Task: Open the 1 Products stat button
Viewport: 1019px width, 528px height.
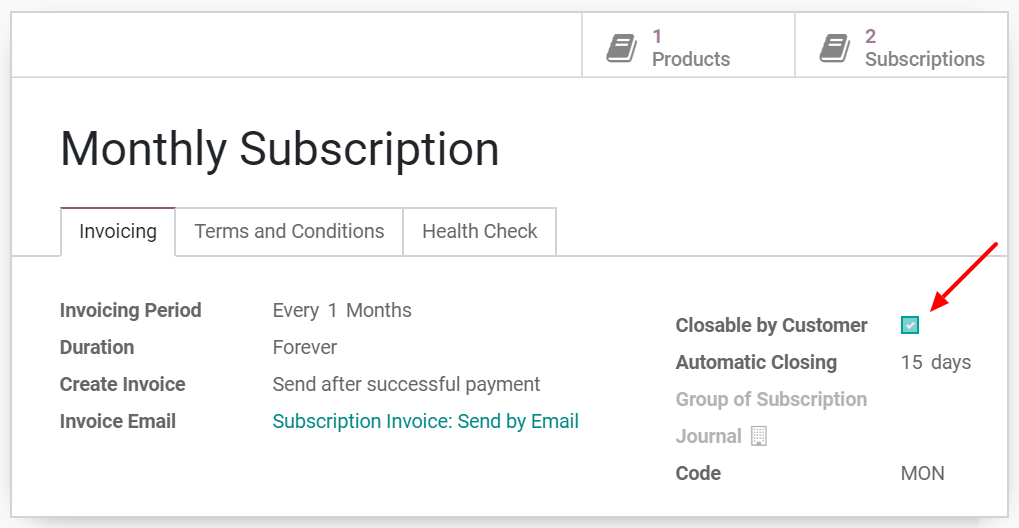Action: click(688, 46)
